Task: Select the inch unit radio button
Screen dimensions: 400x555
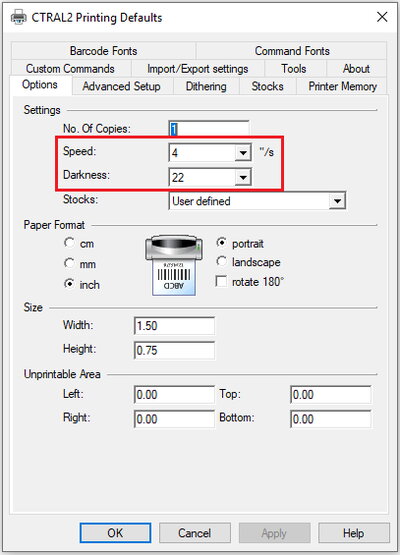Action: point(69,284)
